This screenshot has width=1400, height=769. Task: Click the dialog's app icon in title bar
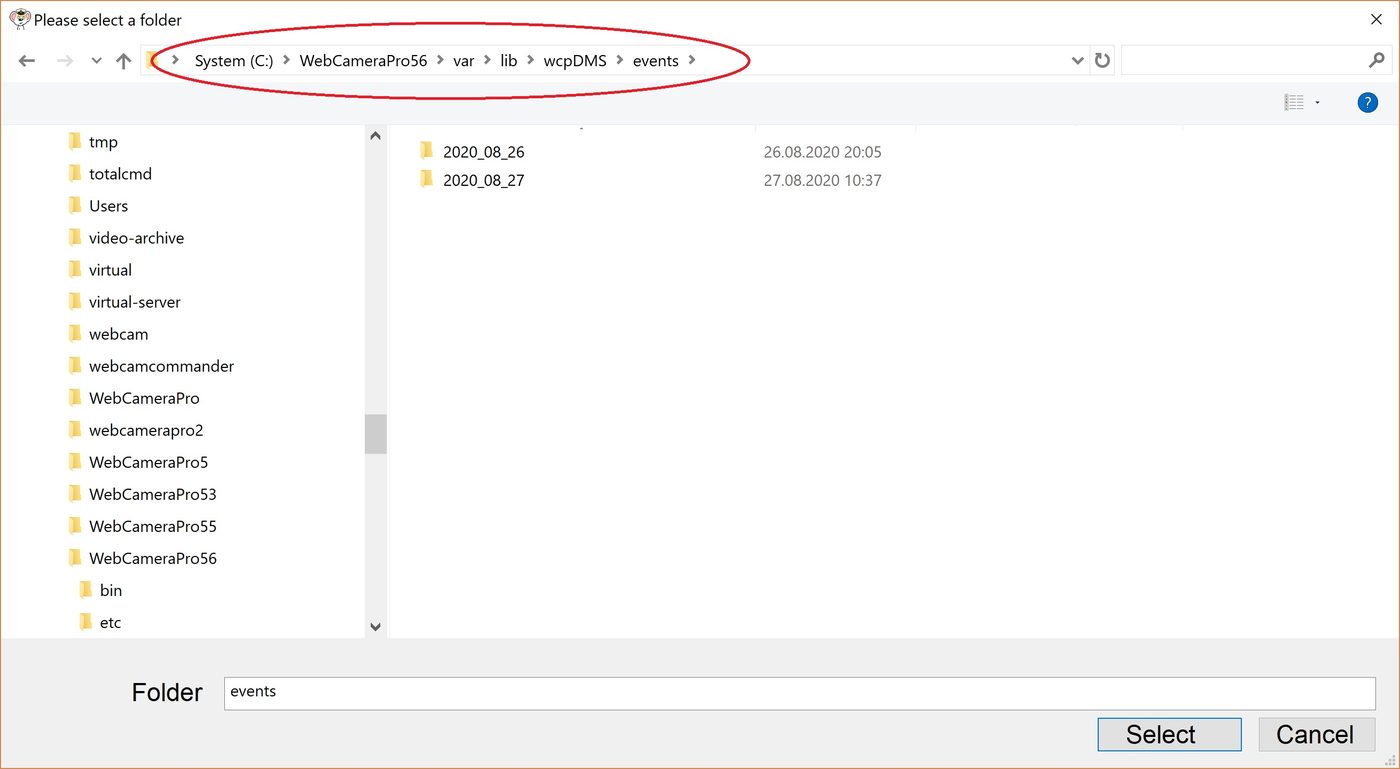coord(19,19)
